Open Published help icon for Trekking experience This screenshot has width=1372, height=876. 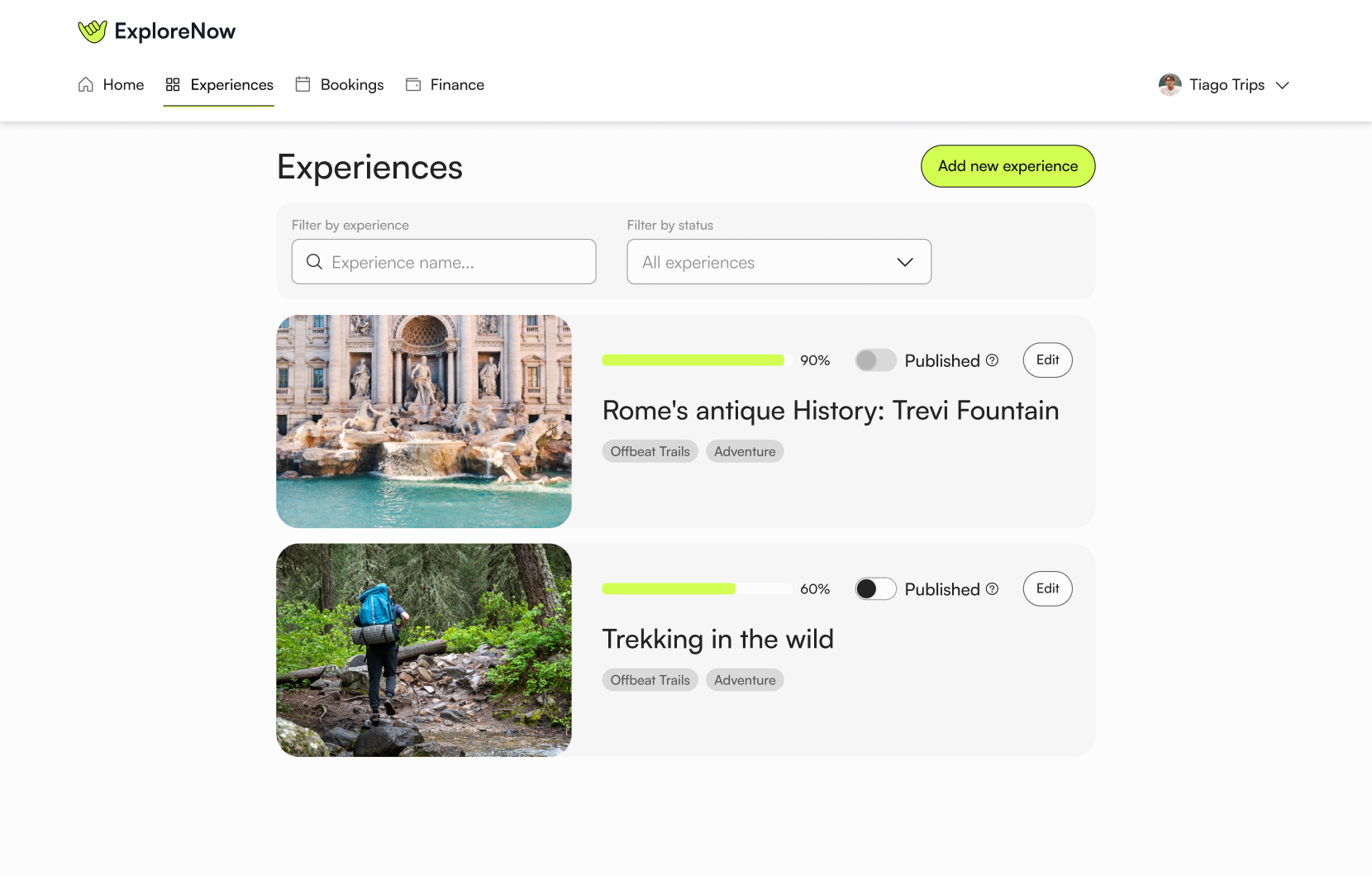point(993,589)
